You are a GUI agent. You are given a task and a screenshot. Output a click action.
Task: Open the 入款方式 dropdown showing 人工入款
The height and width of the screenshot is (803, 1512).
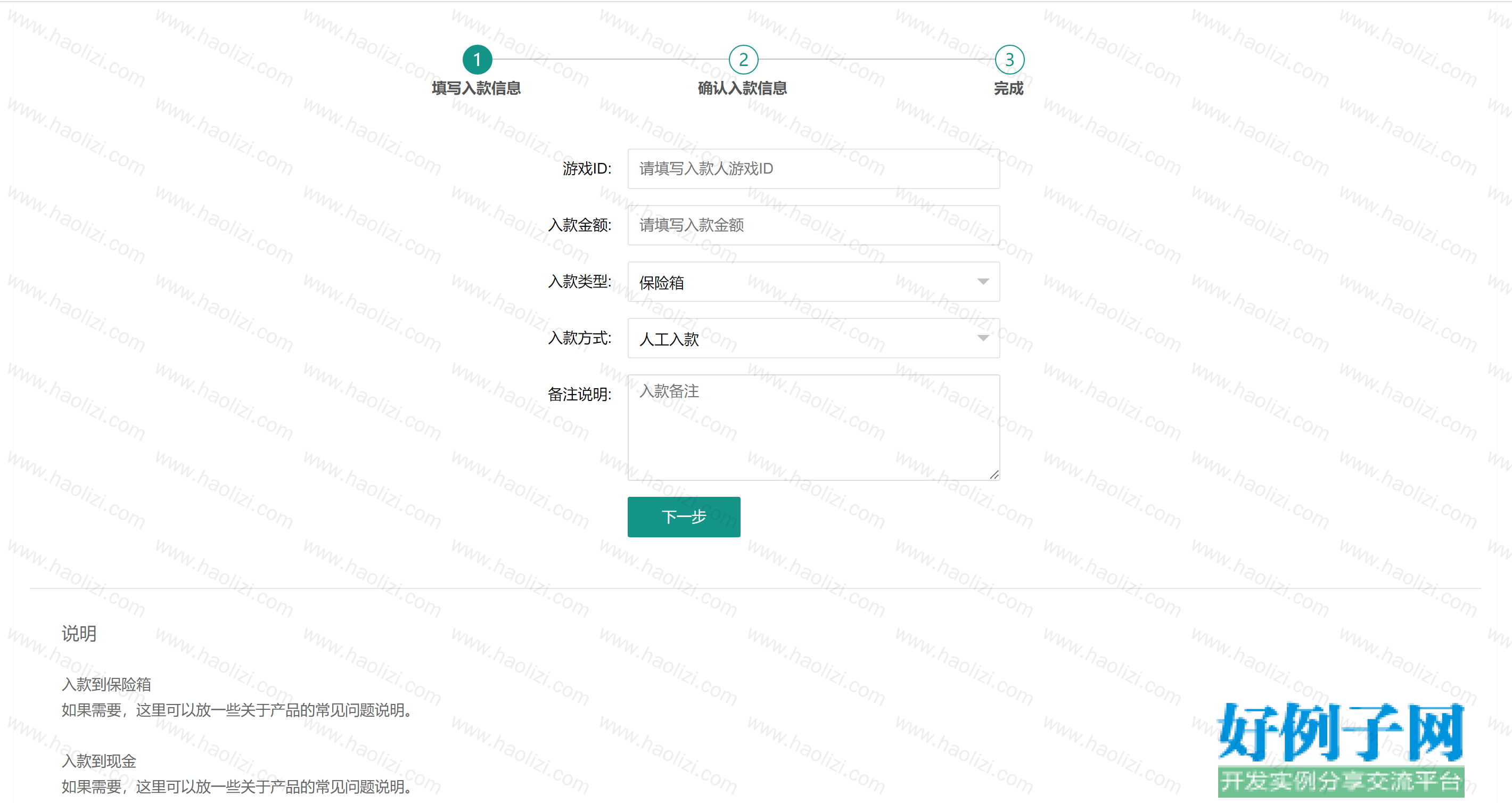pyautogui.click(x=813, y=338)
